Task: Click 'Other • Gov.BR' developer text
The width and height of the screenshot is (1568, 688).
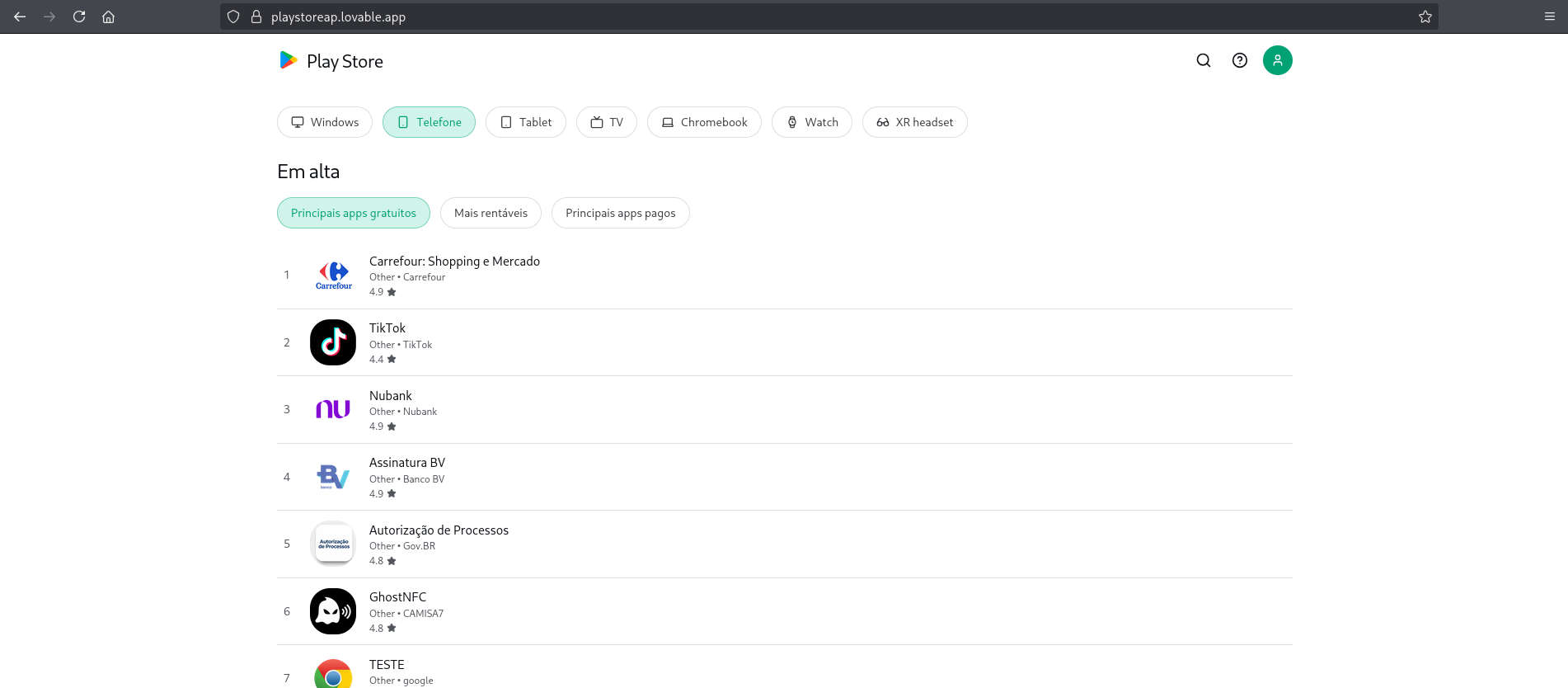Action: (x=402, y=546)
